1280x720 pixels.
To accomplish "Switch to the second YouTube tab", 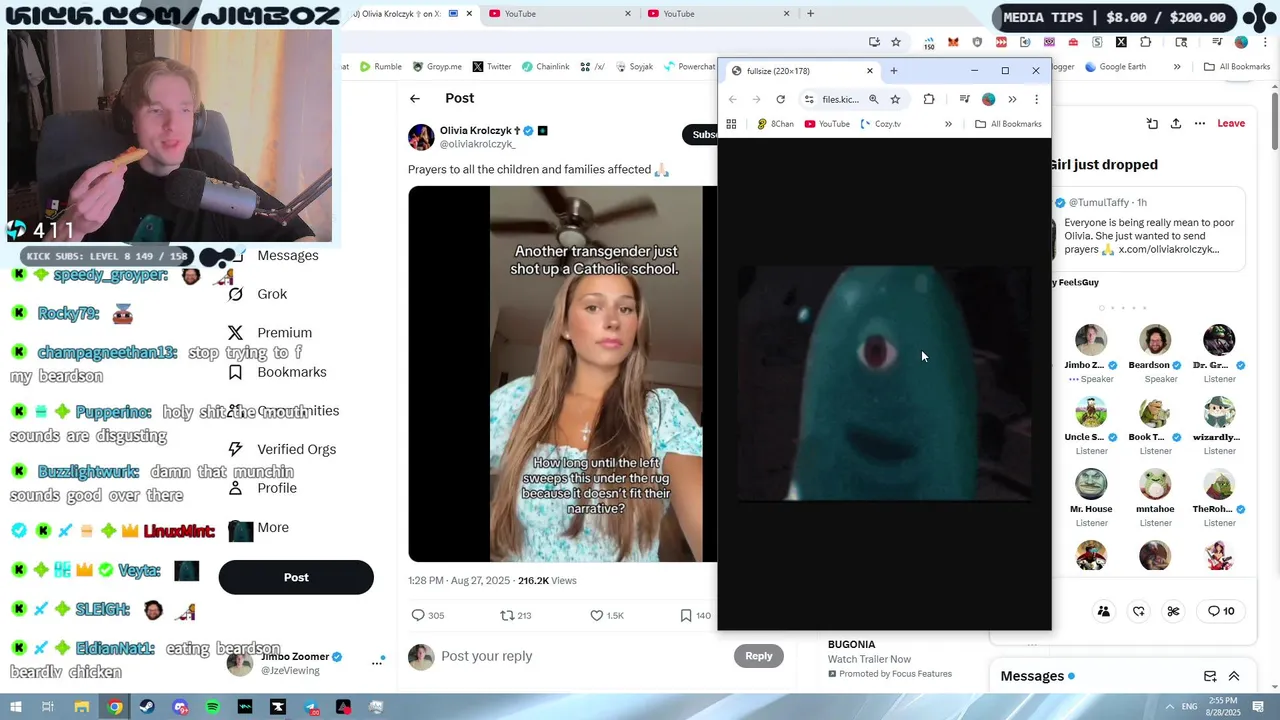I will tap(720, 14).
